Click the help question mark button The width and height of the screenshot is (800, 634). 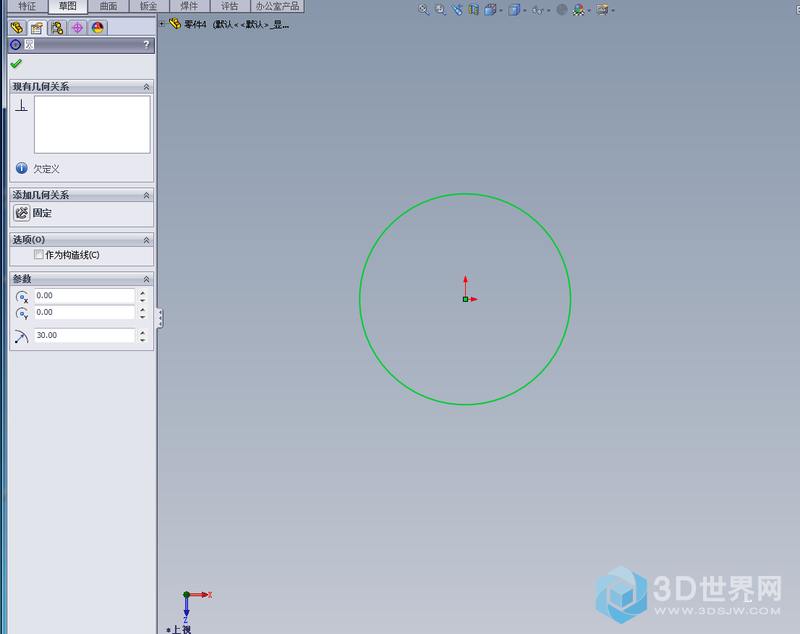[146, 45]
